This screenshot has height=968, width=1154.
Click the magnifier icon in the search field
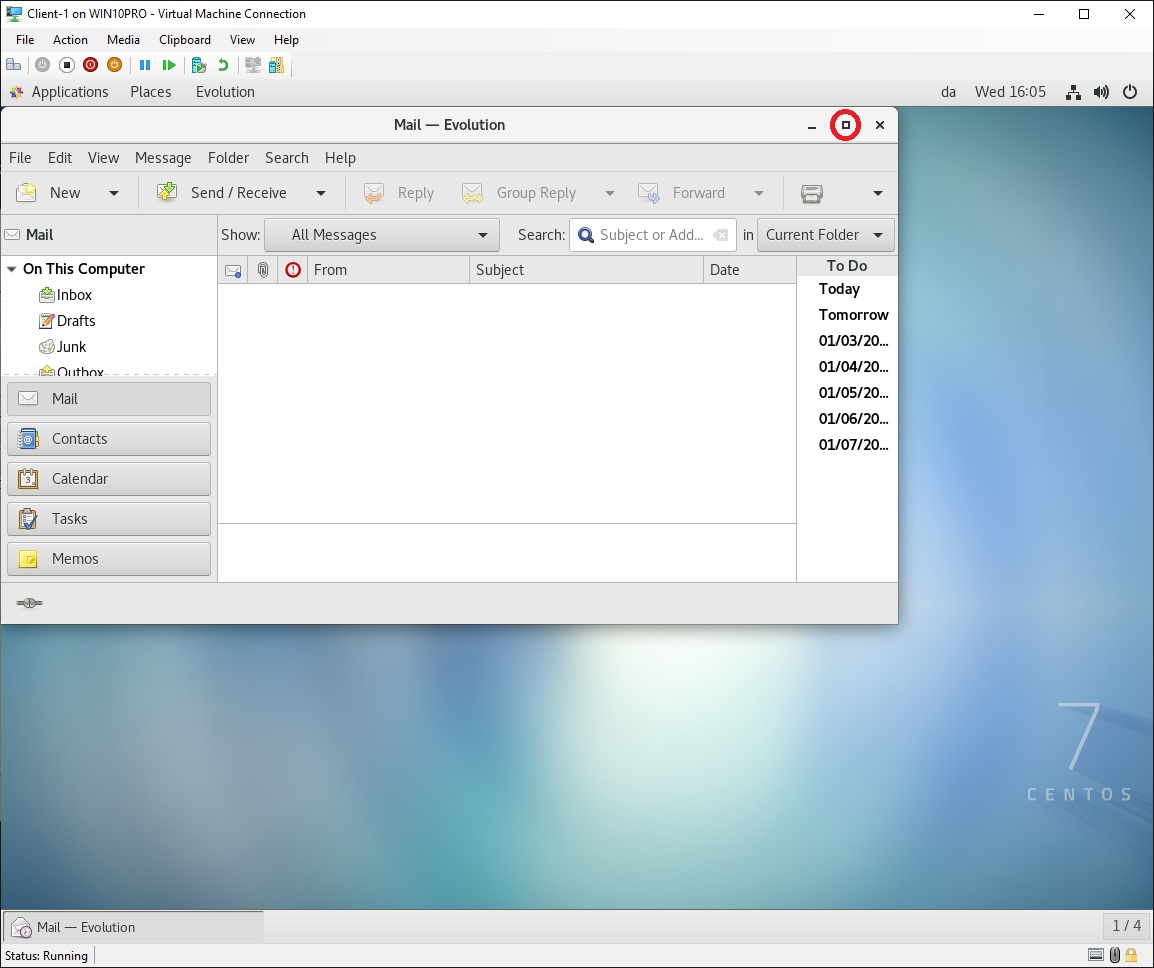(586, 235)
